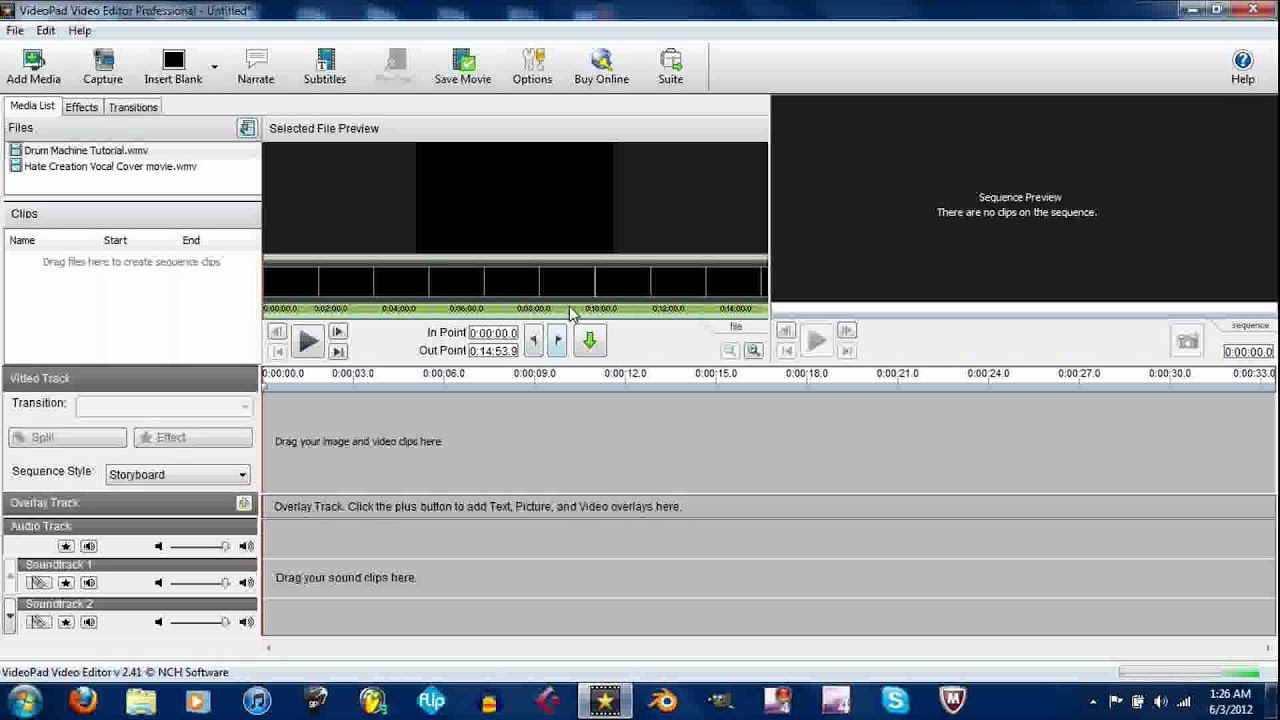Image resolution: width=1280 pixels, height=720 pixels.
Task: Set the Out Point flag button
Action: [558, 341]
